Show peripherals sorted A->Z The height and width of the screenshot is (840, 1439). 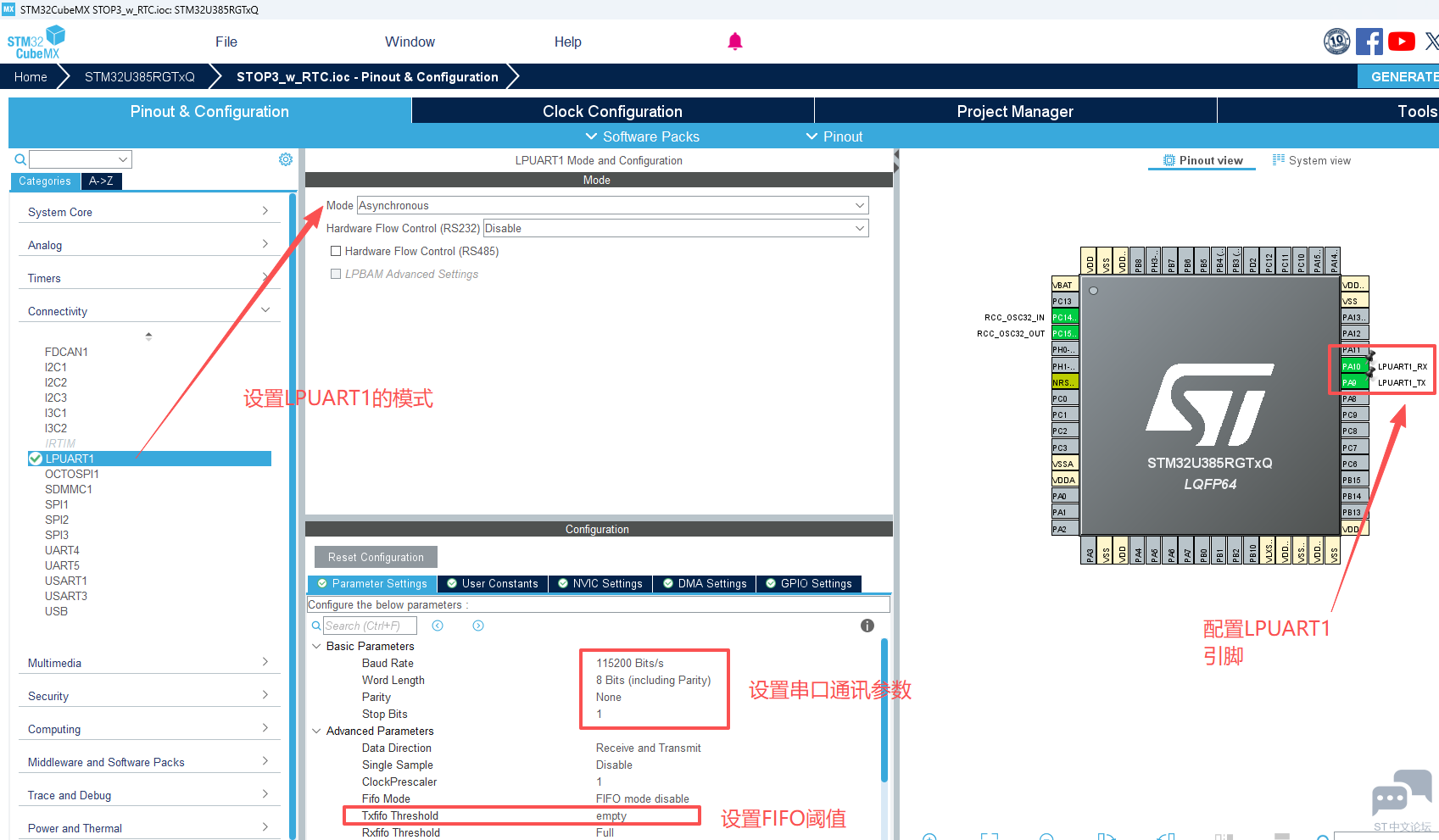[x=101, y=181]
